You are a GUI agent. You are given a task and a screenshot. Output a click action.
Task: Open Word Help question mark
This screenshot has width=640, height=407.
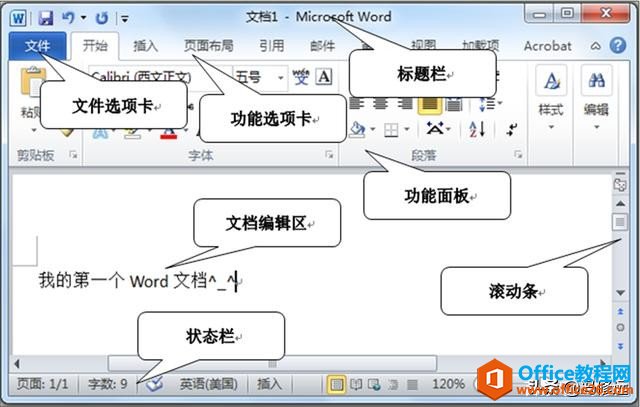pos(618,45)
